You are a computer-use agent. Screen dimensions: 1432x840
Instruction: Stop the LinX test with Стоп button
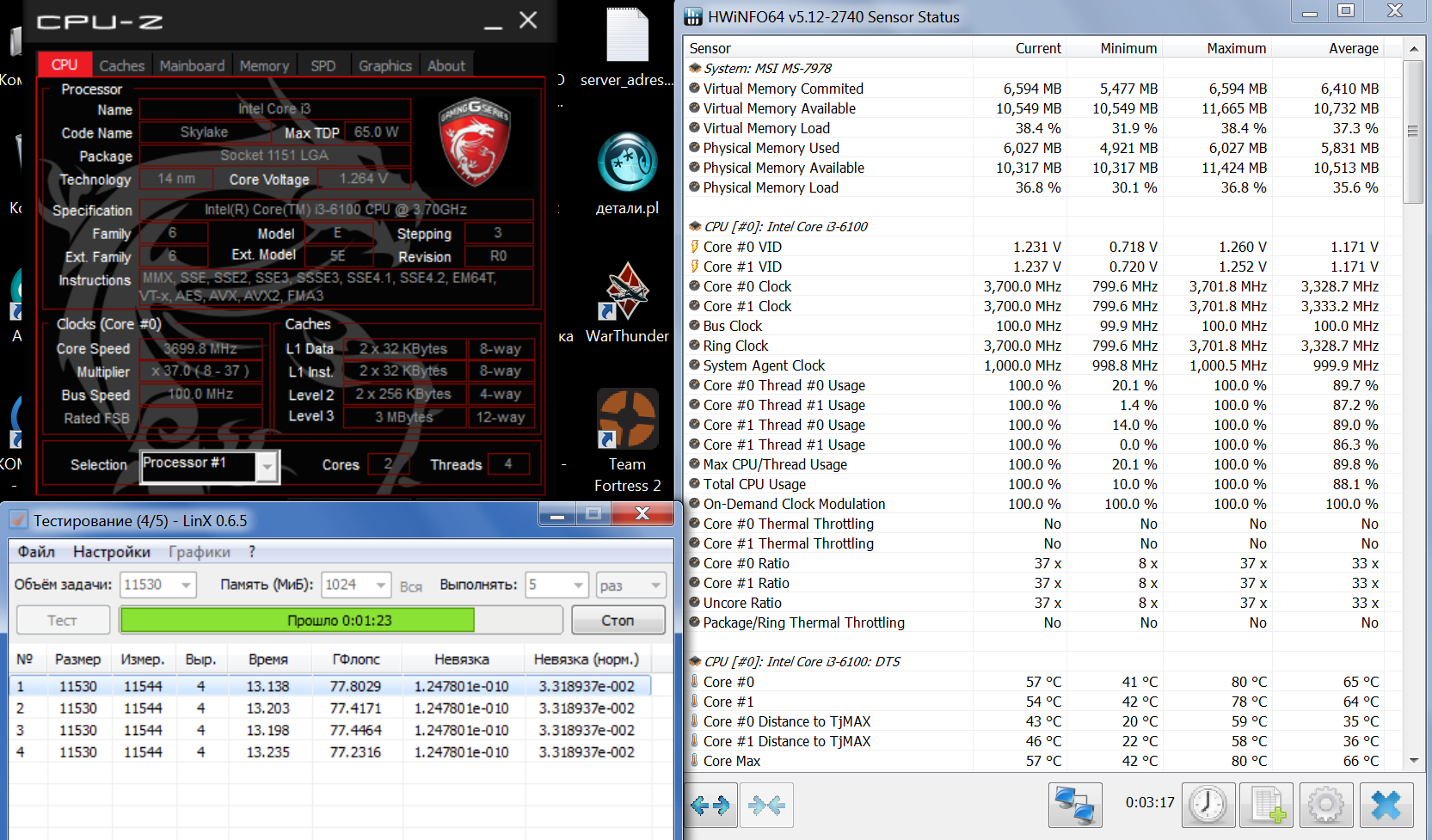click(618, 620)
